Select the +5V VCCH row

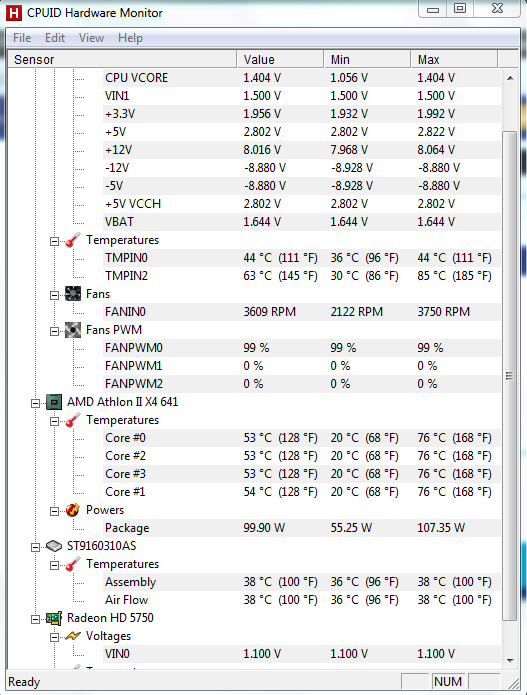coord(302,204)
